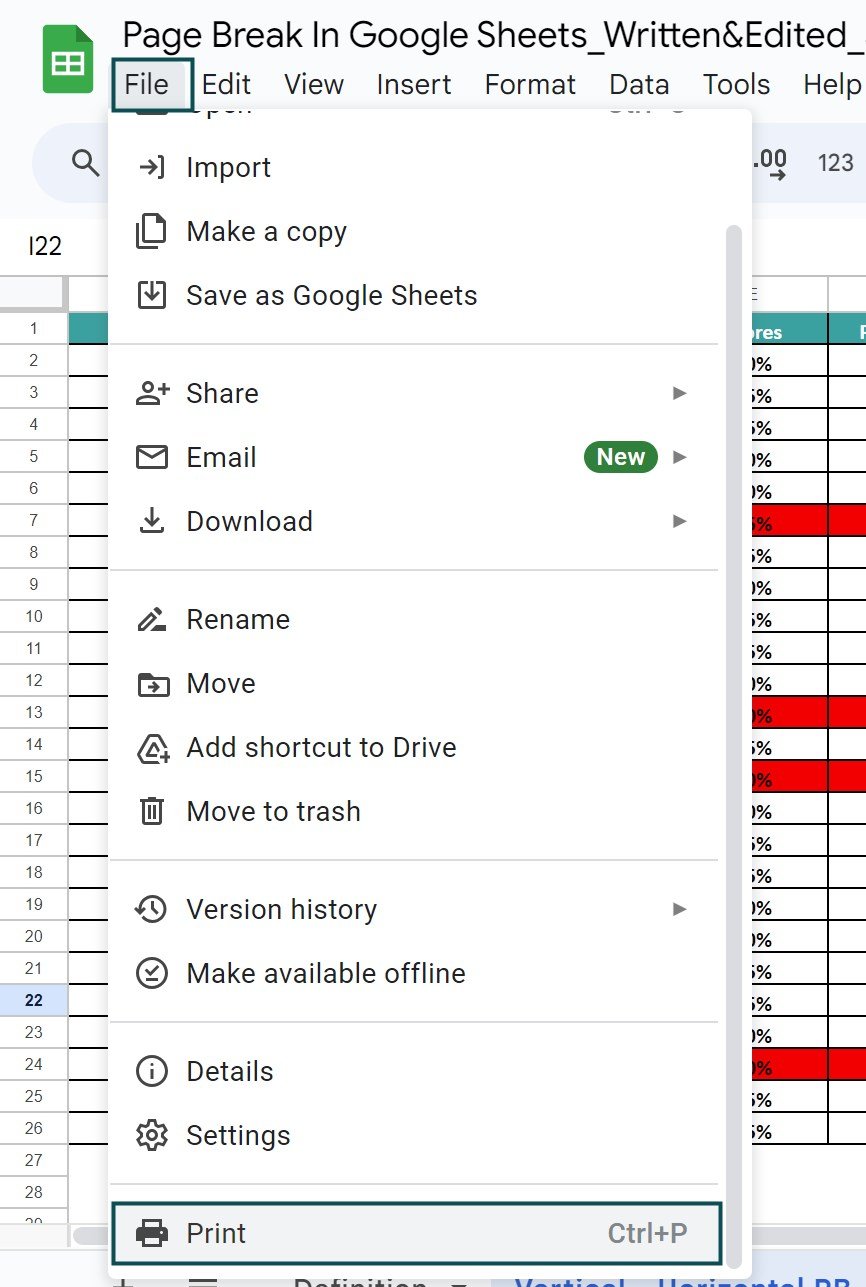Click the Google Sheets logo icon
866x1287 pixels.
67,61
